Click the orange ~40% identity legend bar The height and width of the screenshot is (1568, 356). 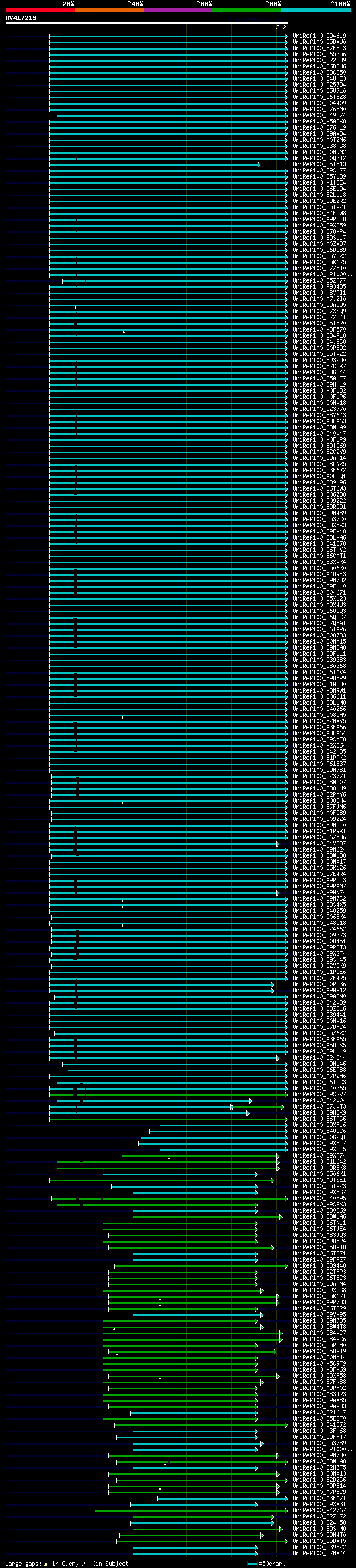[x=109, y=10]
